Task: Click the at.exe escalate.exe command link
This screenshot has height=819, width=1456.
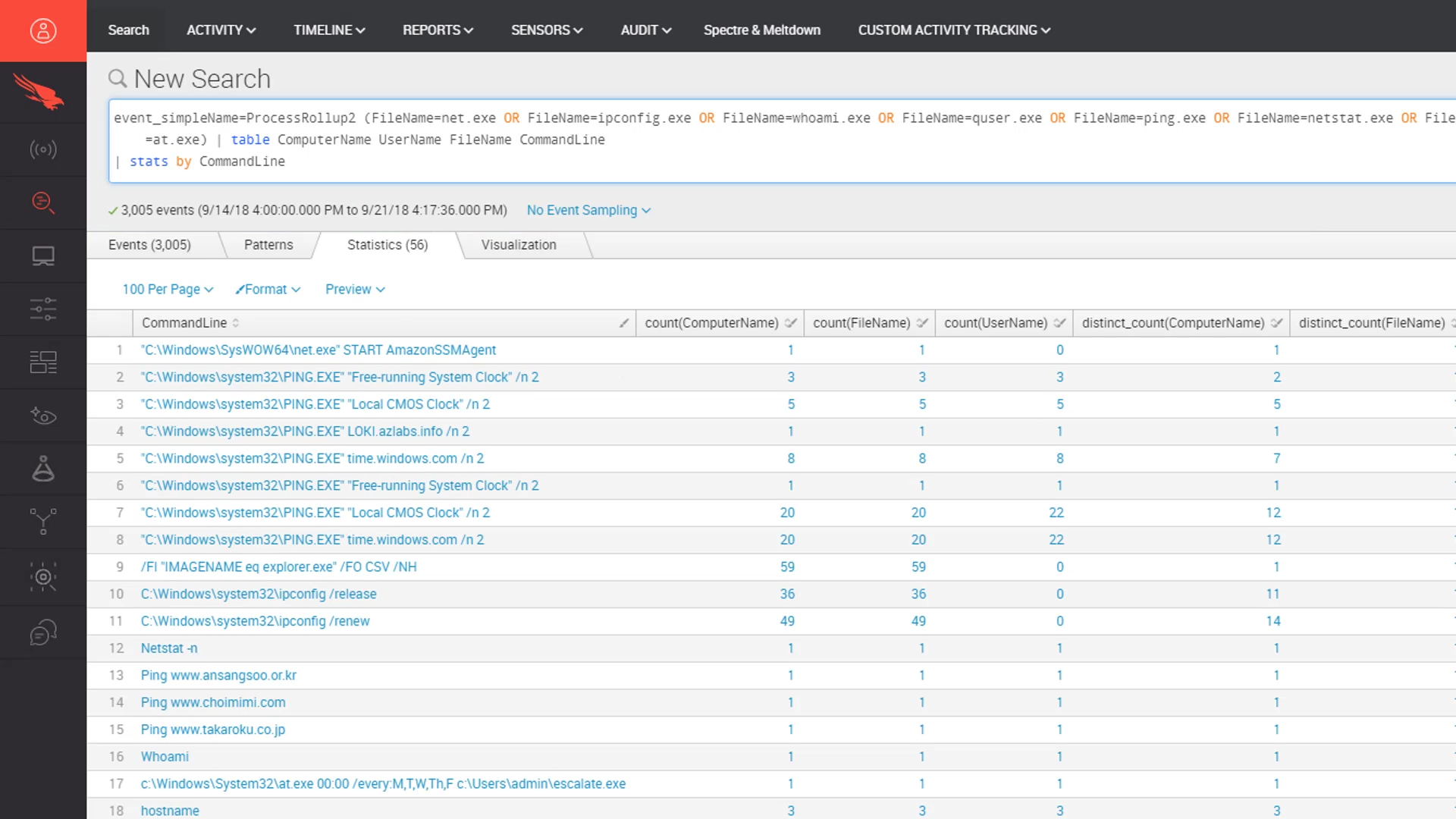Action: (x=383, y=784)
